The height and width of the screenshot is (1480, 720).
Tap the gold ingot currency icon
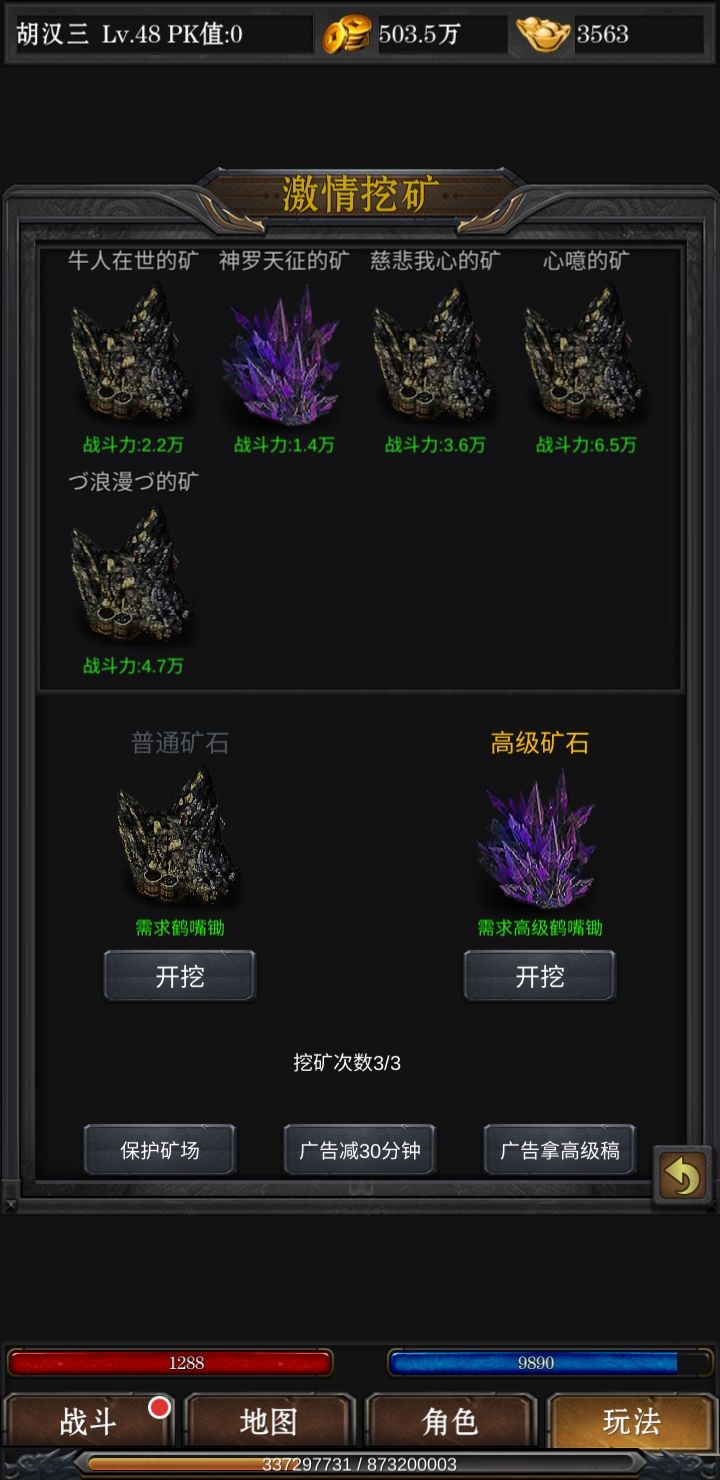(544, 34)
